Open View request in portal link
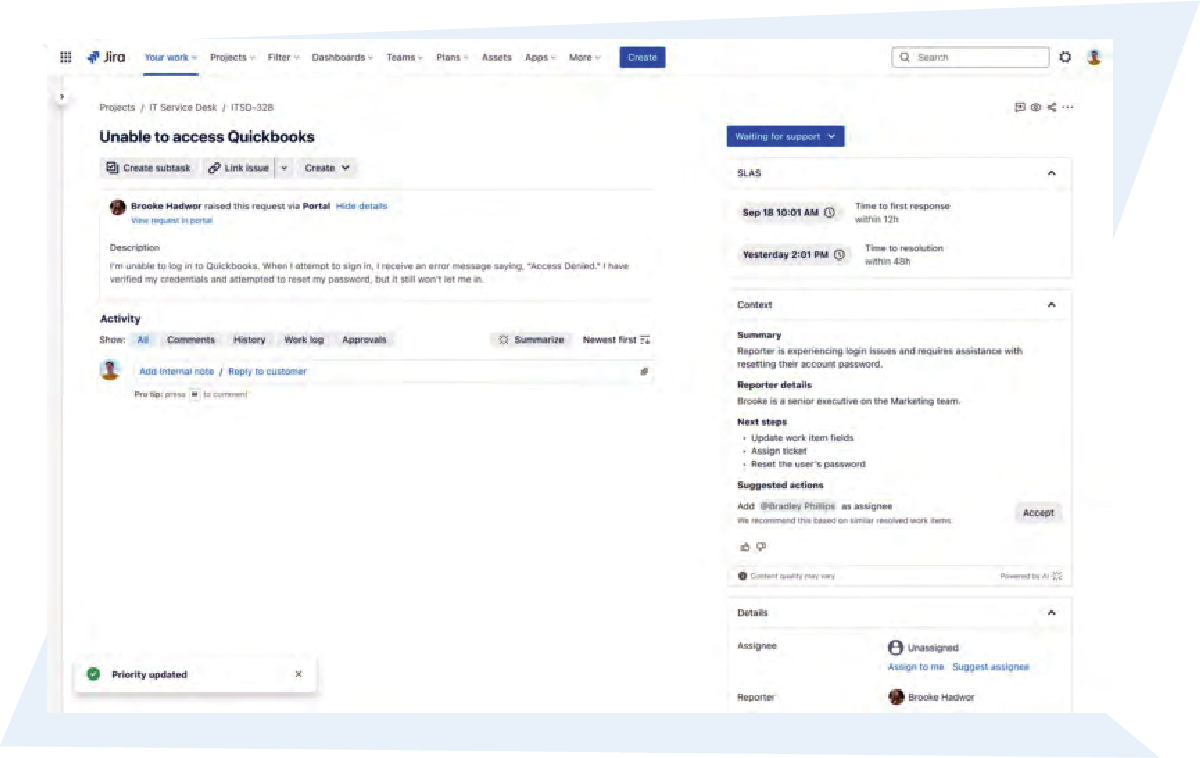 click(x=172, y=220)
